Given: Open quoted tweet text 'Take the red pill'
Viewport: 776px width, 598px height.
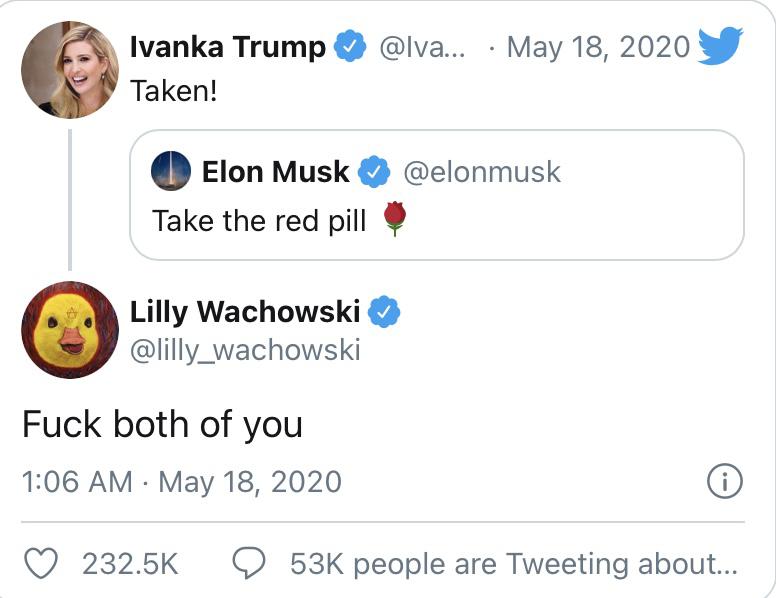Looking at the screenshot, I should (x=260, y=220).
